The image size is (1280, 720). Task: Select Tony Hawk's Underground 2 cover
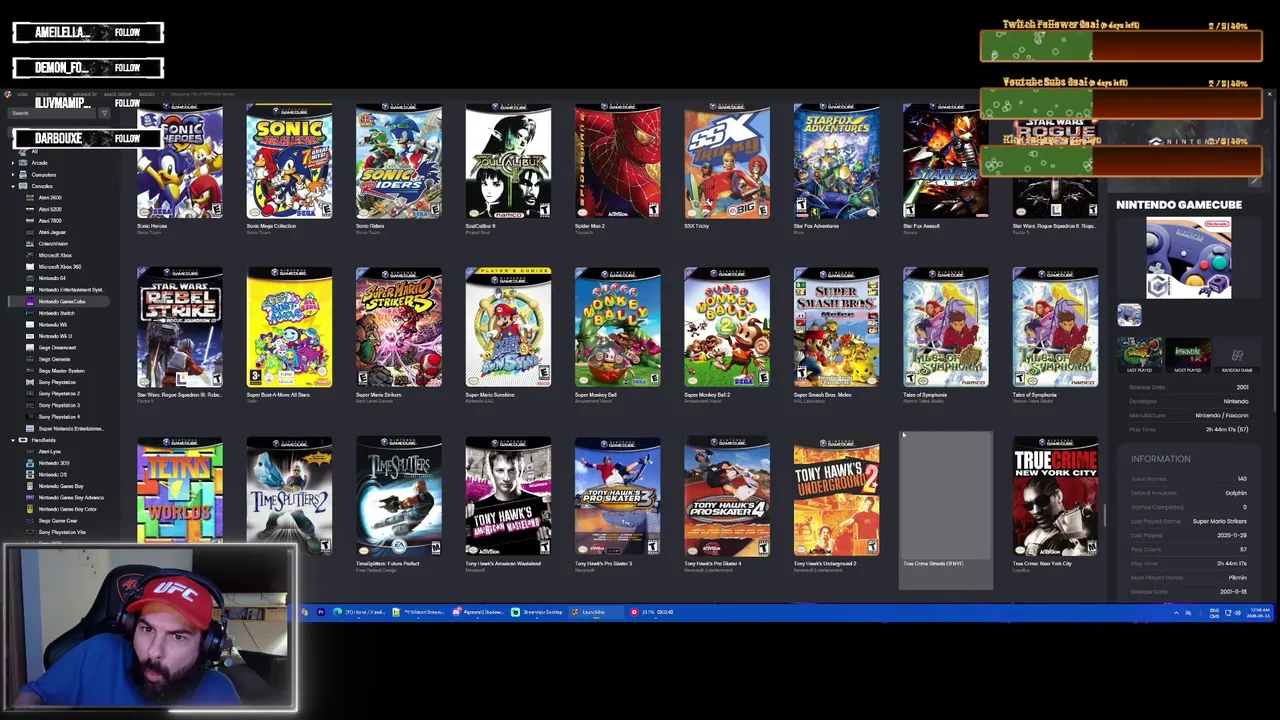point(836,496)
